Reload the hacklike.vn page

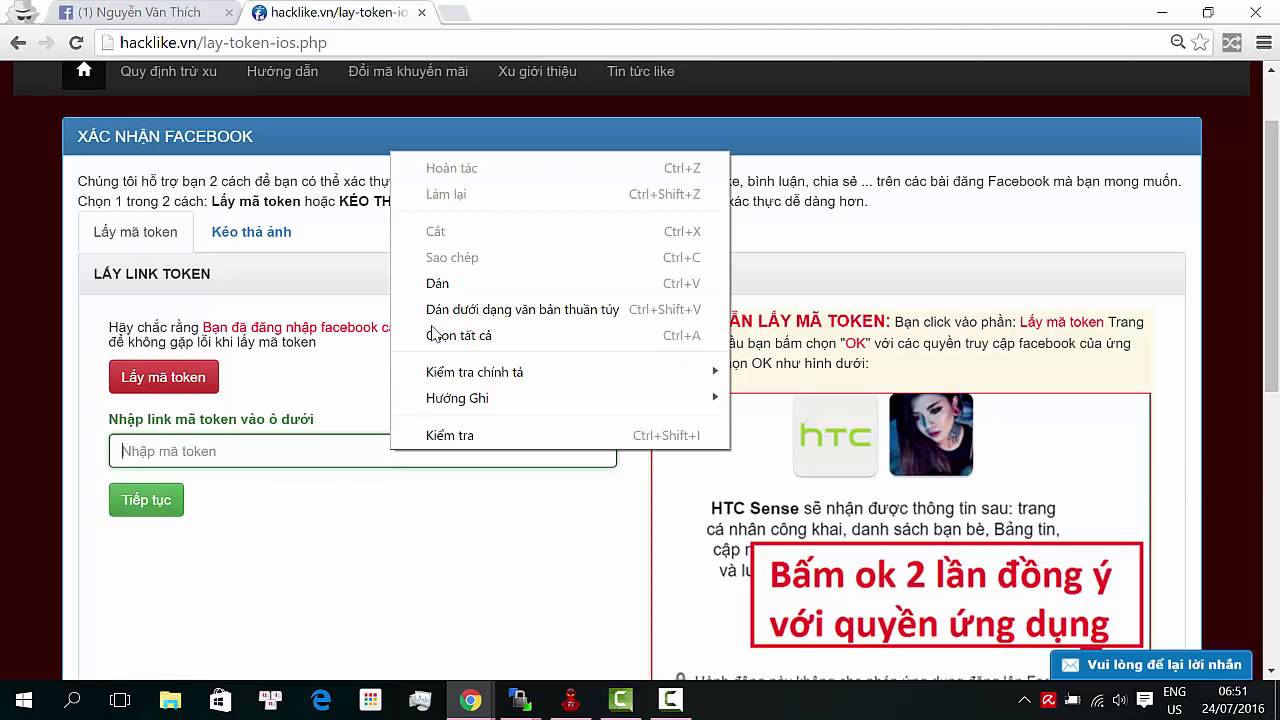[x=75, y=42]
